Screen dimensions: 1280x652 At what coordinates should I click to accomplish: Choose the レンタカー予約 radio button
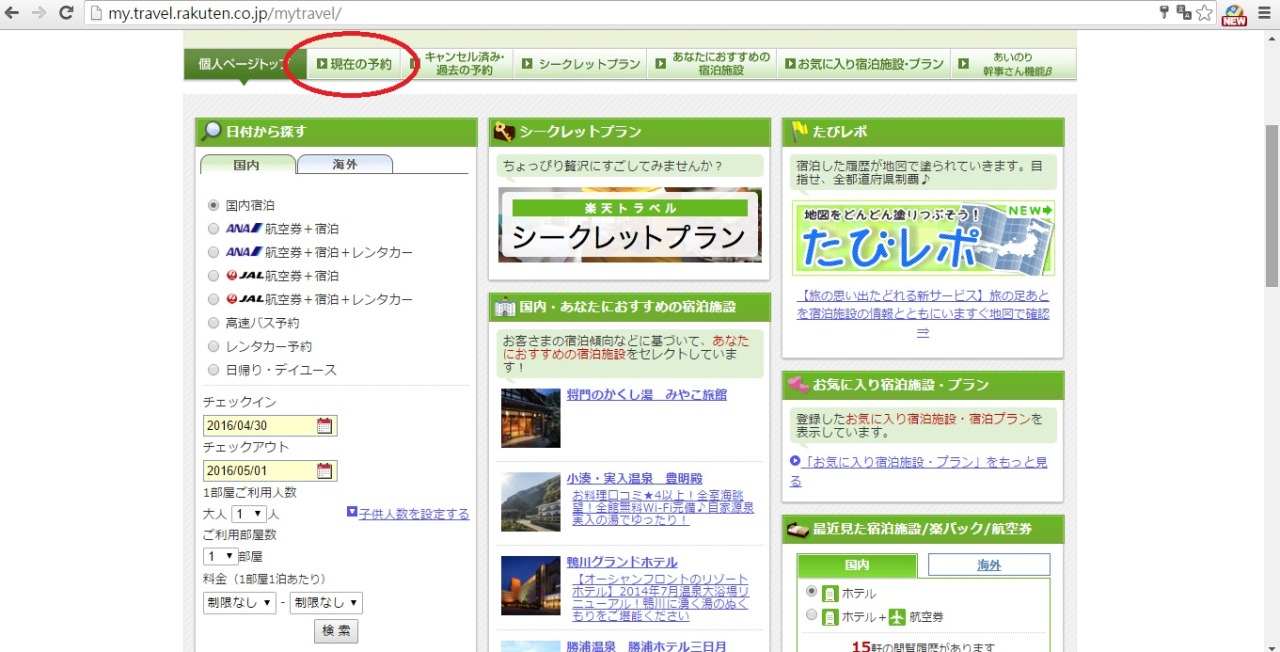(x=213, y=346)
